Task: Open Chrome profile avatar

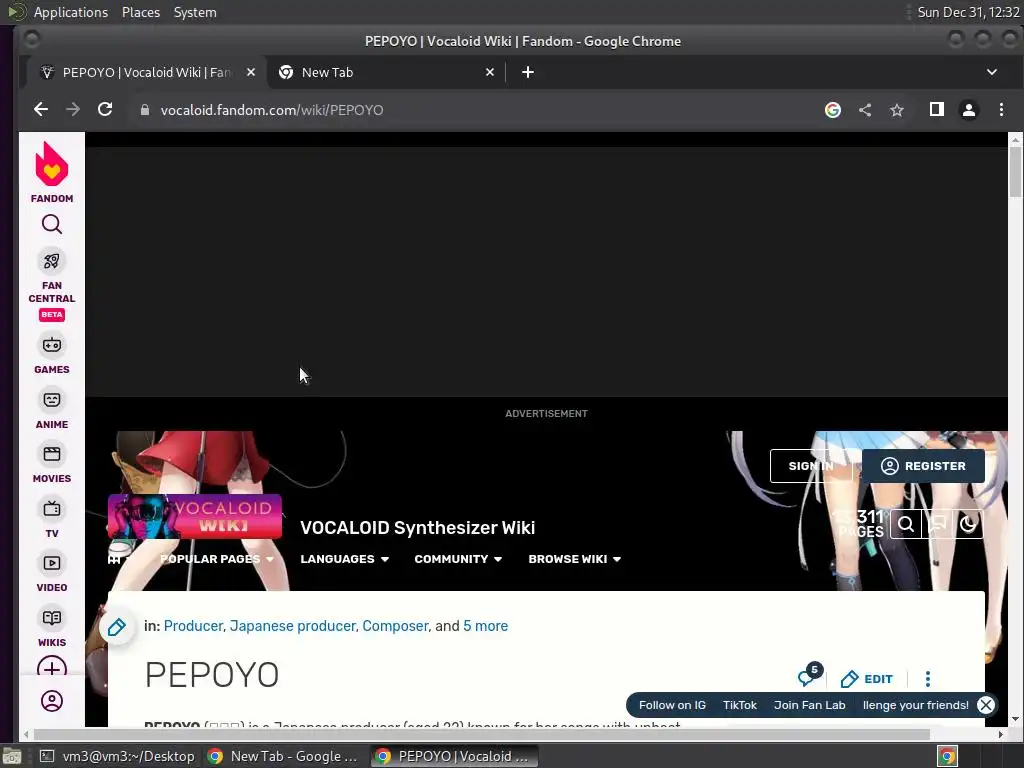Action: pos(969,110)
